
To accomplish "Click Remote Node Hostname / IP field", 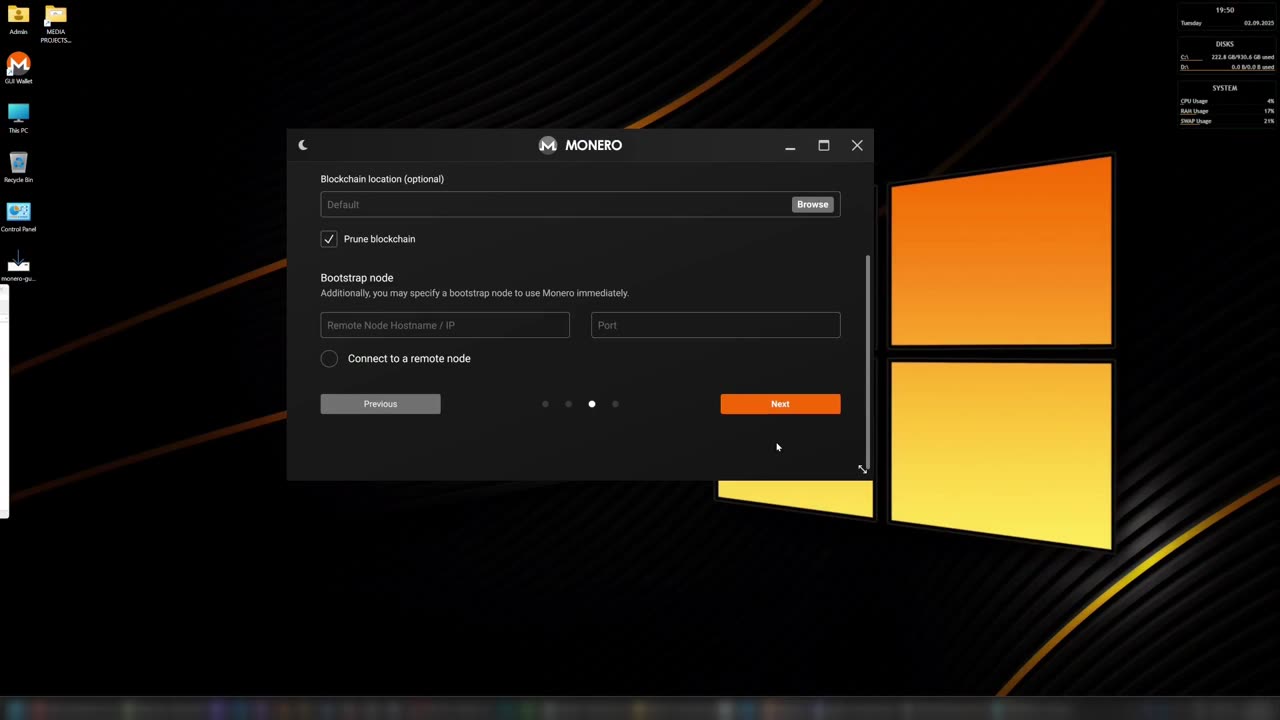I will coord(445,325).
